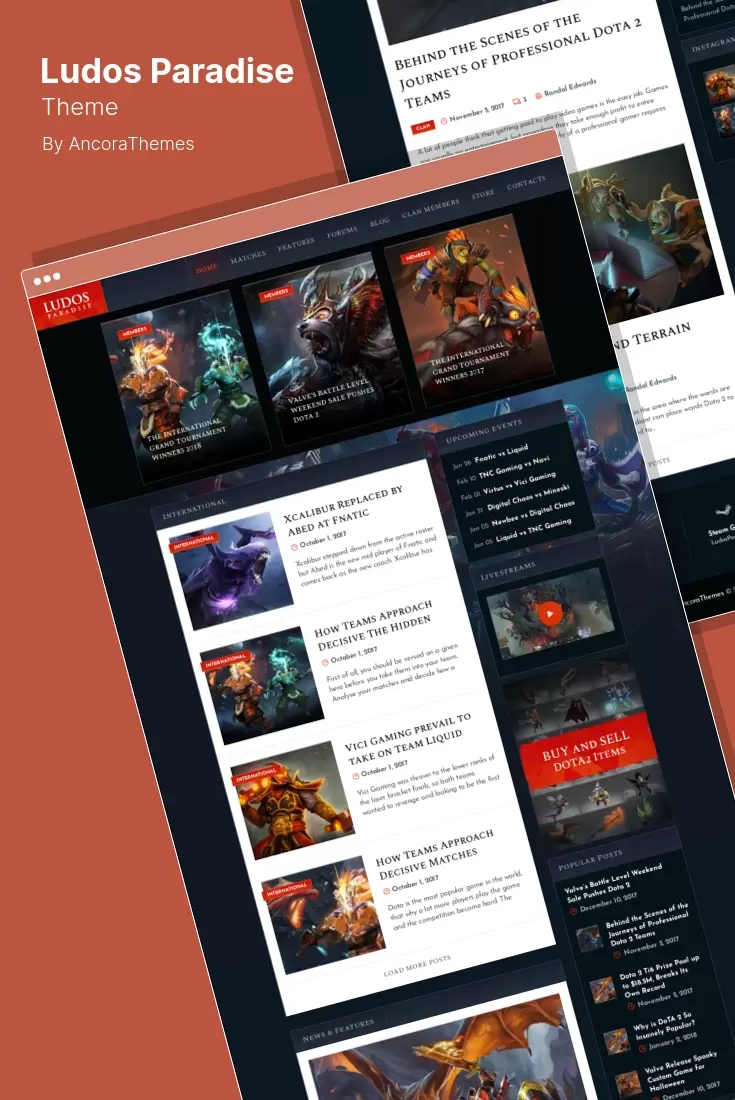Screen dimensions: 735x1100
Task: Click International tag on Vici Gaming thumbnail
Action: [x=255, y=774]
